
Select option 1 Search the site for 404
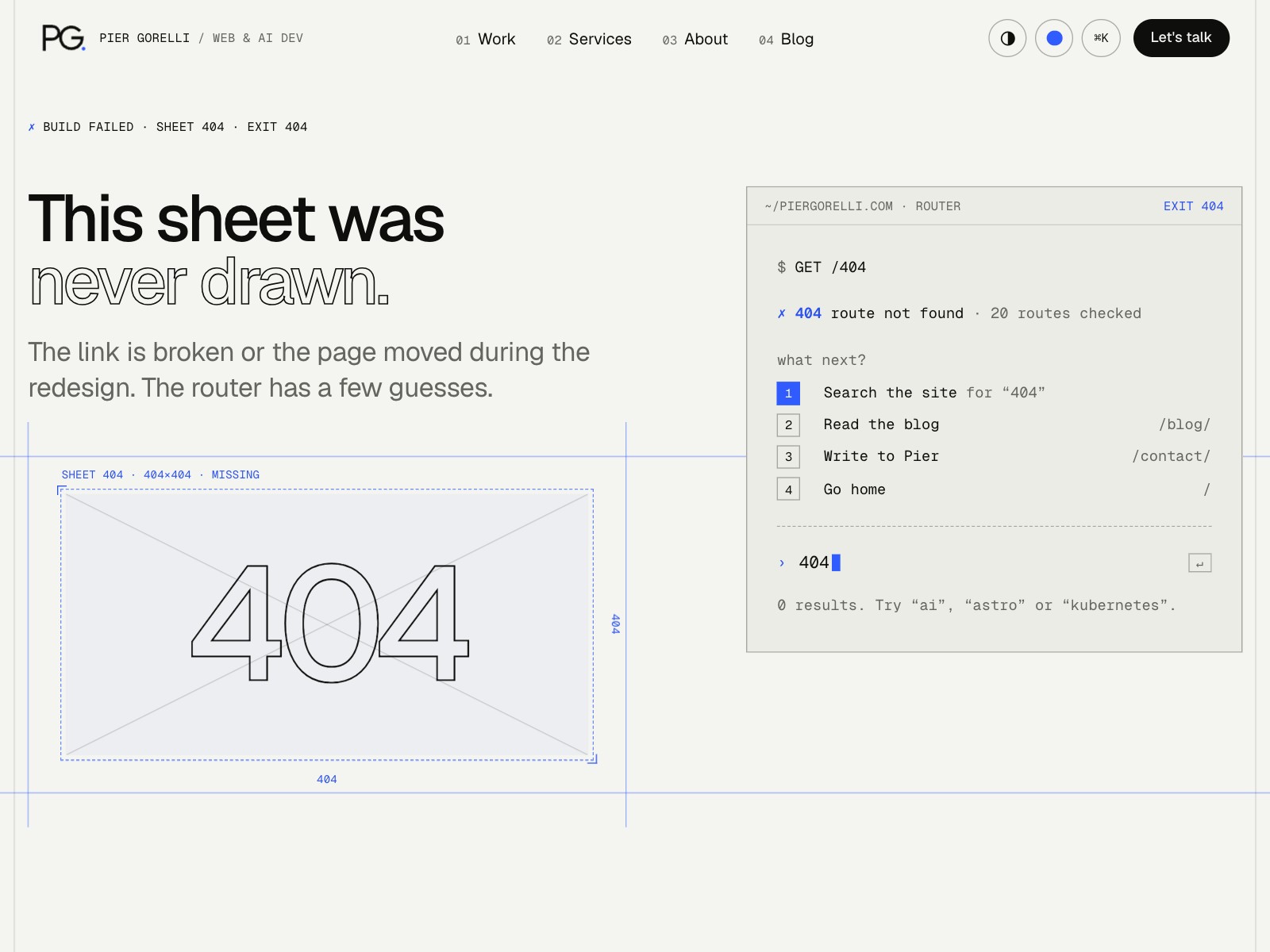(x=994, y=393)
